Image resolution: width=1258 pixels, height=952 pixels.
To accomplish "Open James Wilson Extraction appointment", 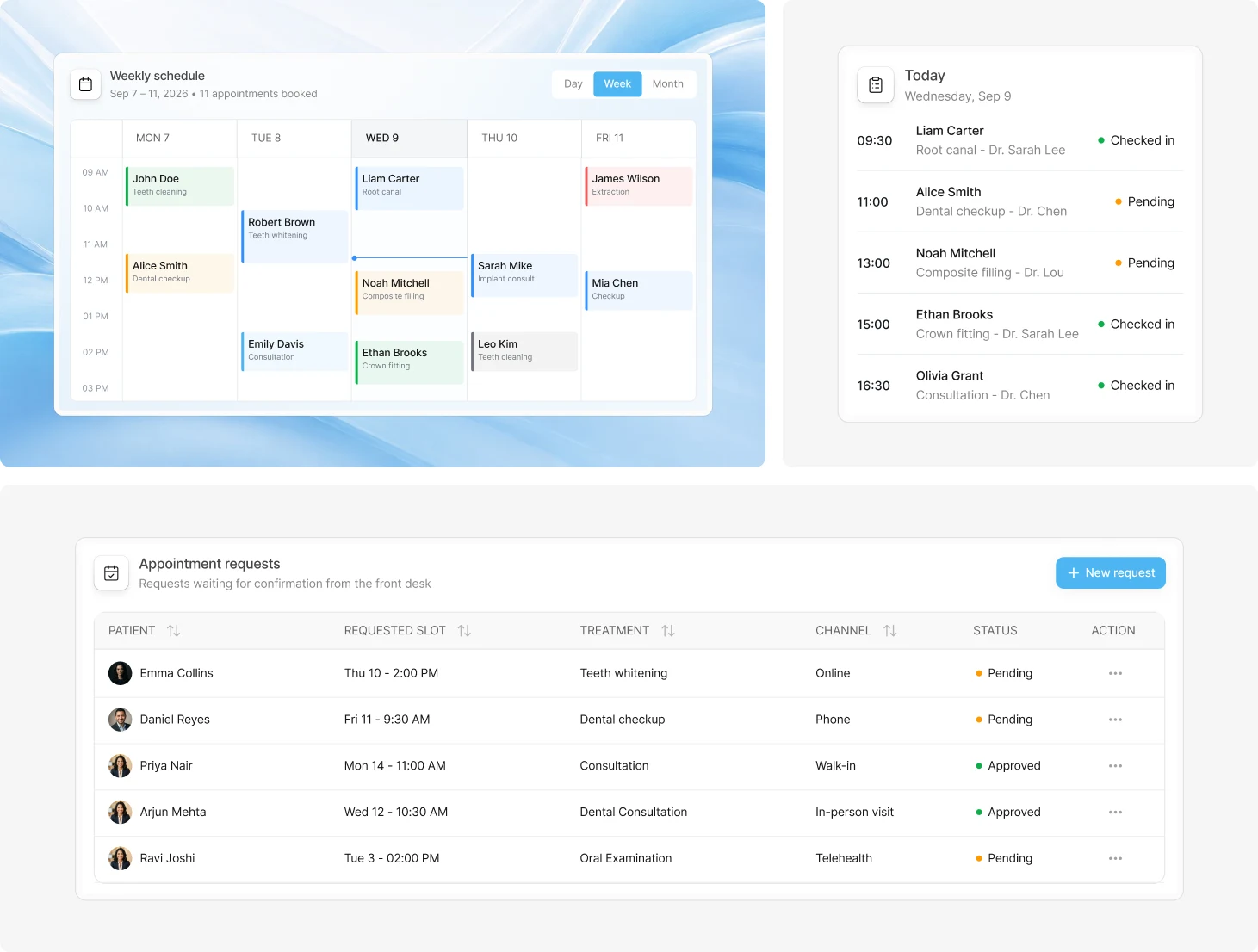I will tap(639, 186).
